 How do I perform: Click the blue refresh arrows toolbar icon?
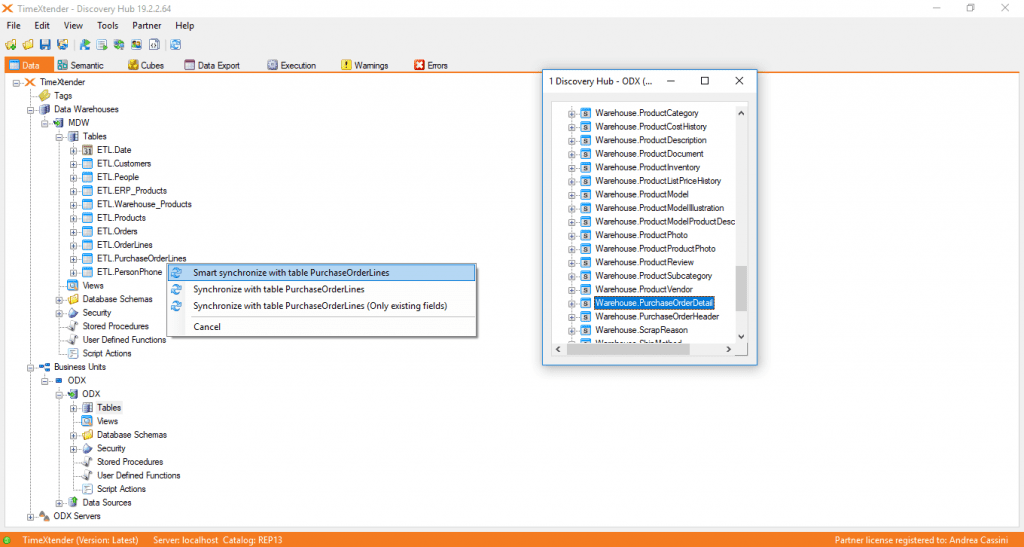176,45
